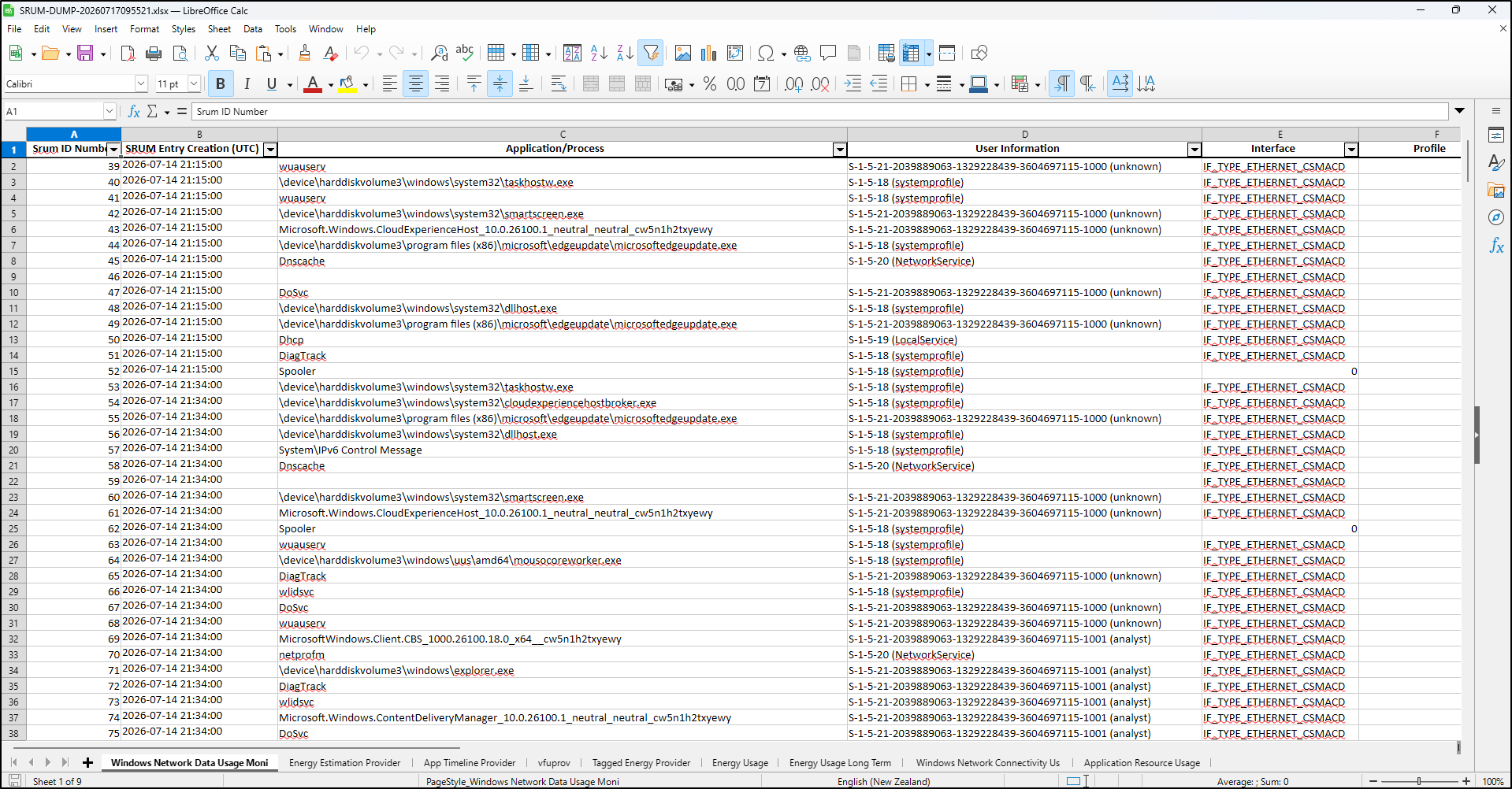Toggle Center Horizontally alignment
Screen dimensions: 1512x789
click(416, 84)
